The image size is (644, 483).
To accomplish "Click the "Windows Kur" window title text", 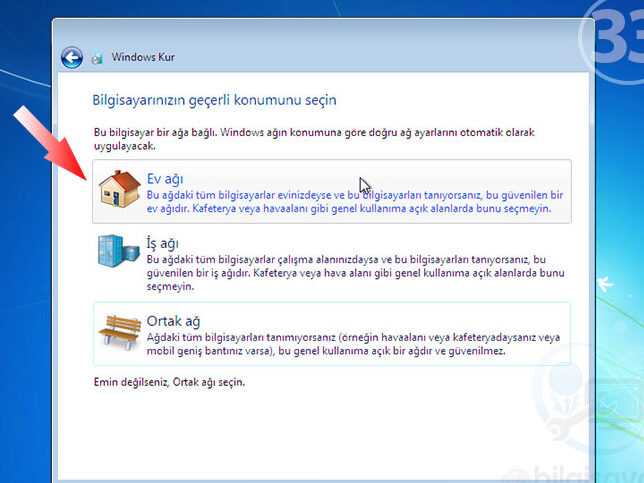I will (x=143, y=57).
